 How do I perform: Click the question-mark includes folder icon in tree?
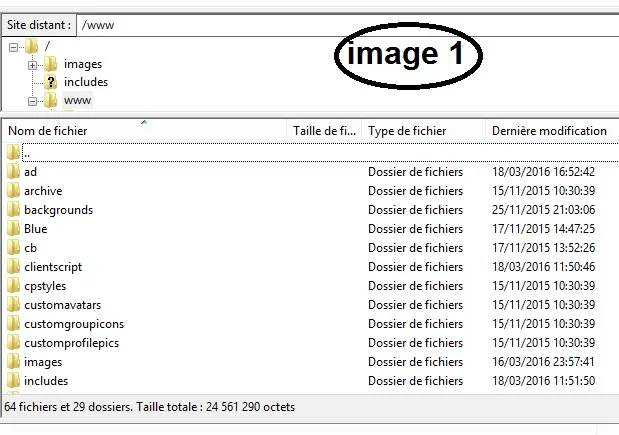(50, 82)
